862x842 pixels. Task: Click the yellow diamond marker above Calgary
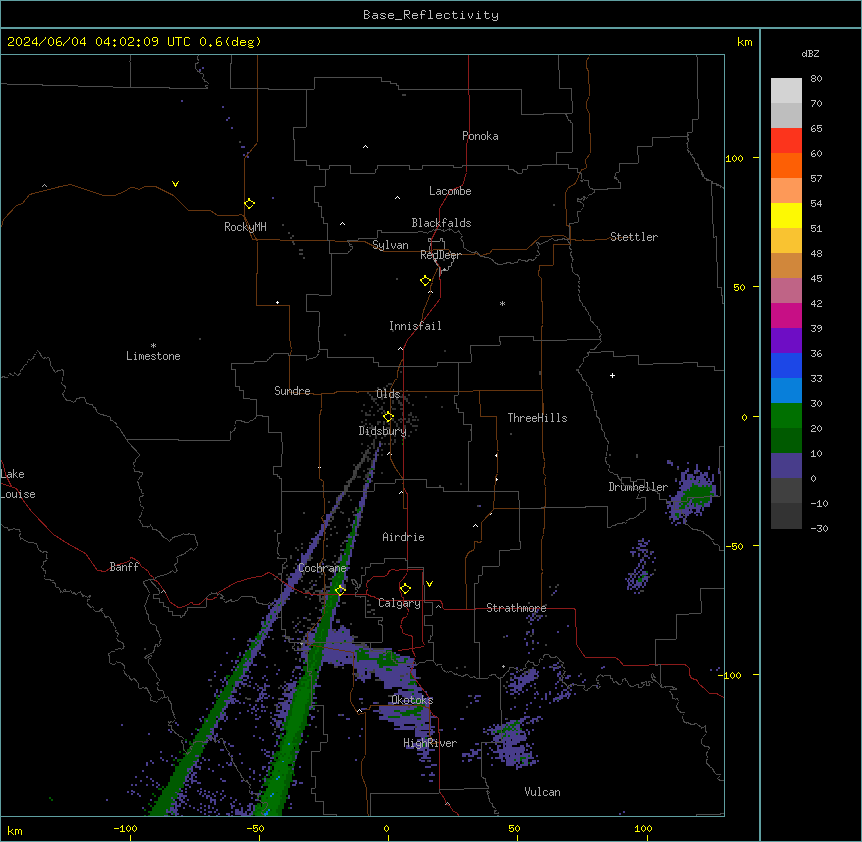tap(405, 589)
